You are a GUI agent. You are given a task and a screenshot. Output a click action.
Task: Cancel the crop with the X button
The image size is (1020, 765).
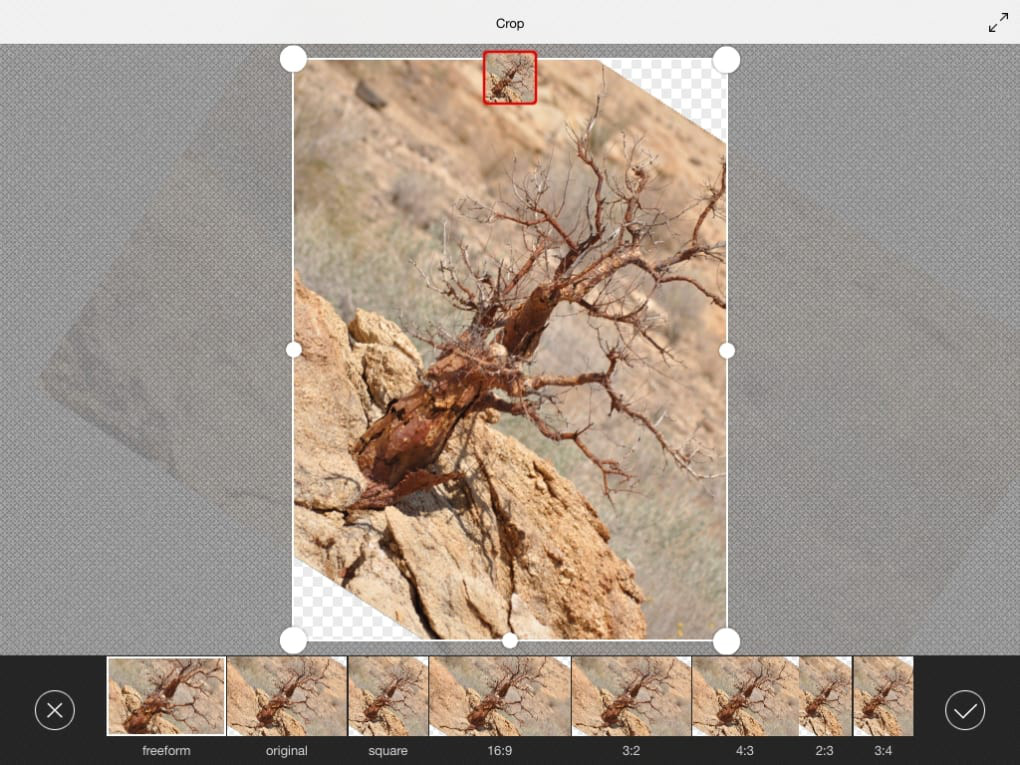(55, 710)
